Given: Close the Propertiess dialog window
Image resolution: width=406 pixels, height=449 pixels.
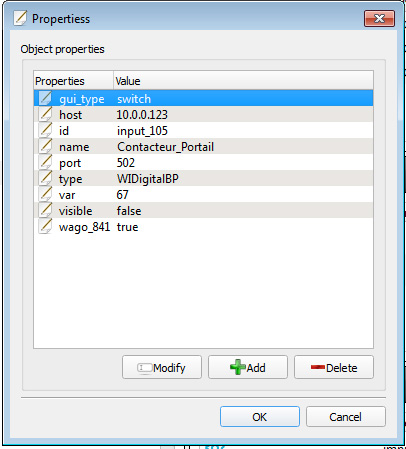Looking at the screenshot, I should point(379,18).
